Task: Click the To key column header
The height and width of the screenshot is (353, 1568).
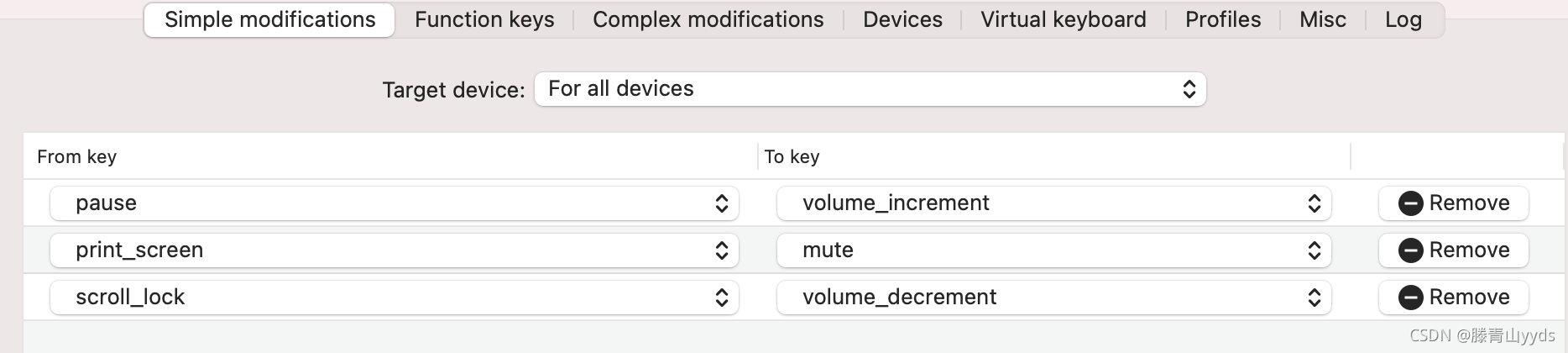Action: point(792,157)
